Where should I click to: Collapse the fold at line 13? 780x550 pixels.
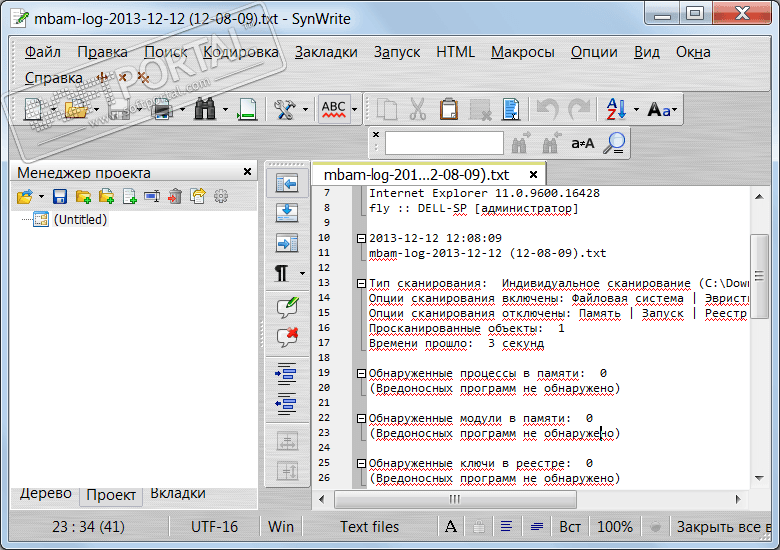pos(362,283)
